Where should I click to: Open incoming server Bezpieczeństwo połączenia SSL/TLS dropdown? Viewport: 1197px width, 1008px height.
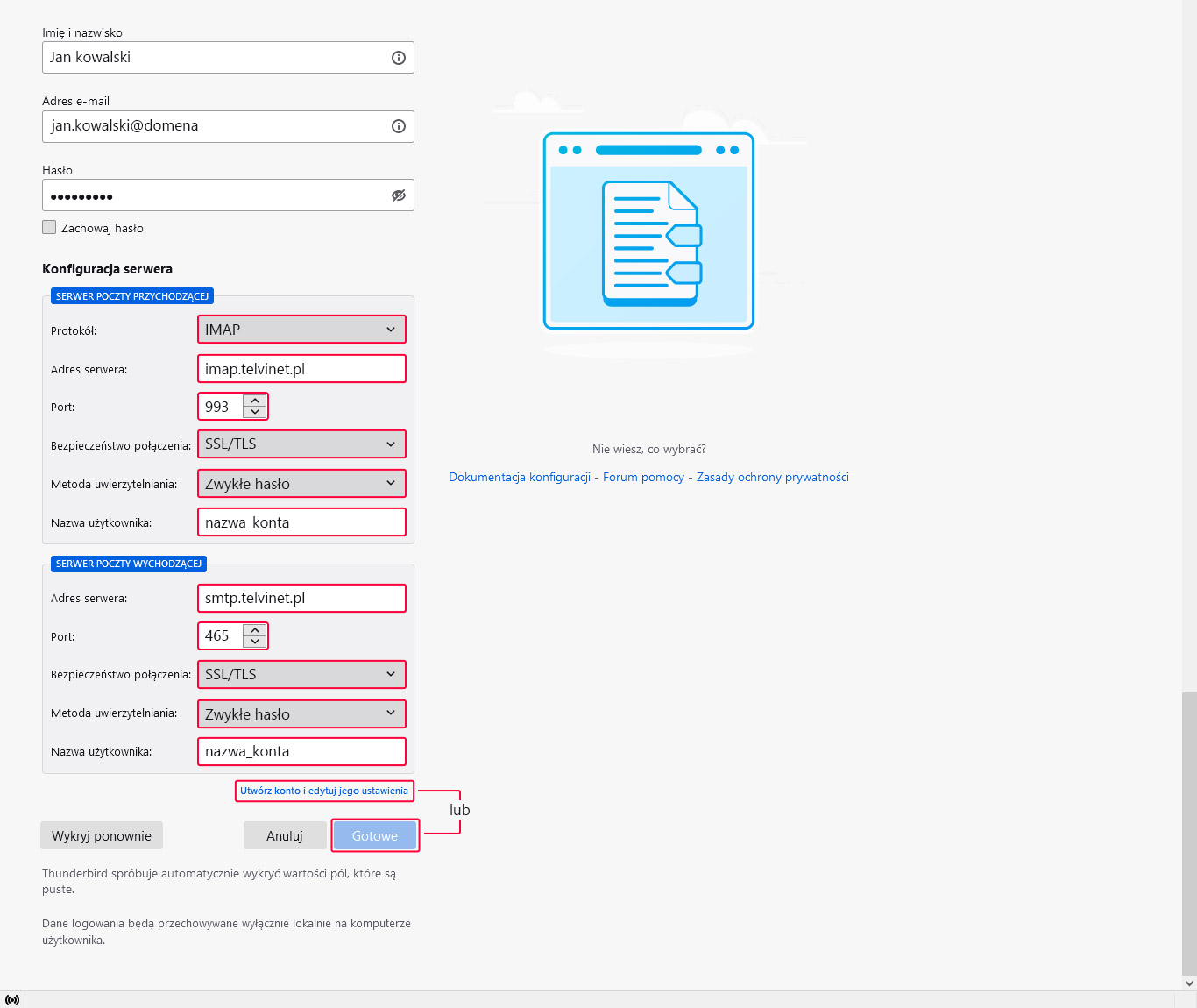click(301, 444)
